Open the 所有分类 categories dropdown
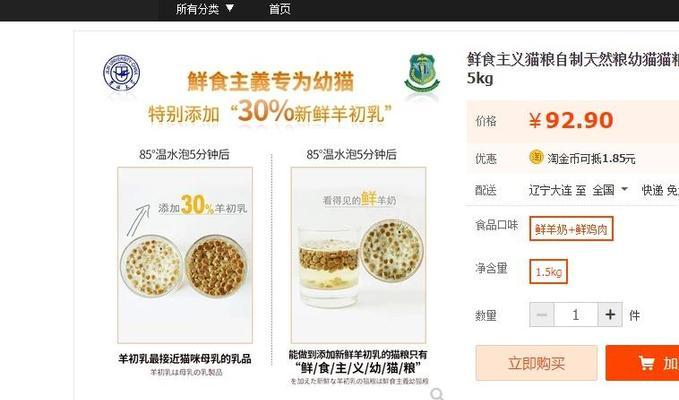Viewport: 679px width, 400px height. pyautogui.click(x=205, y=9)
